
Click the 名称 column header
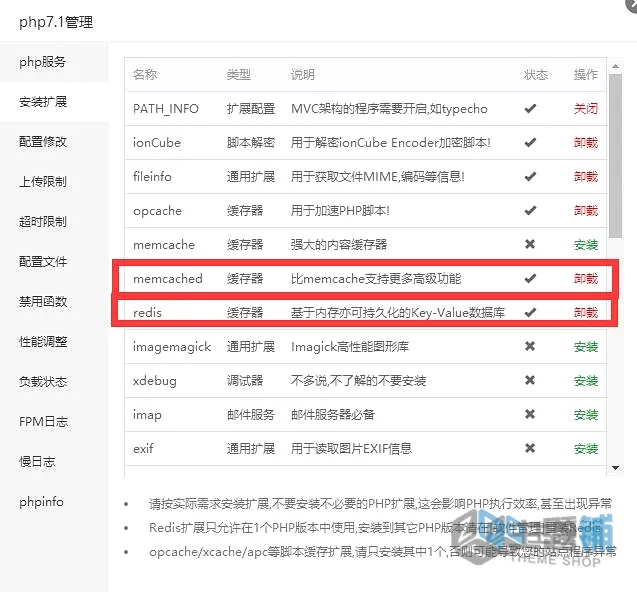click(145, 75)
